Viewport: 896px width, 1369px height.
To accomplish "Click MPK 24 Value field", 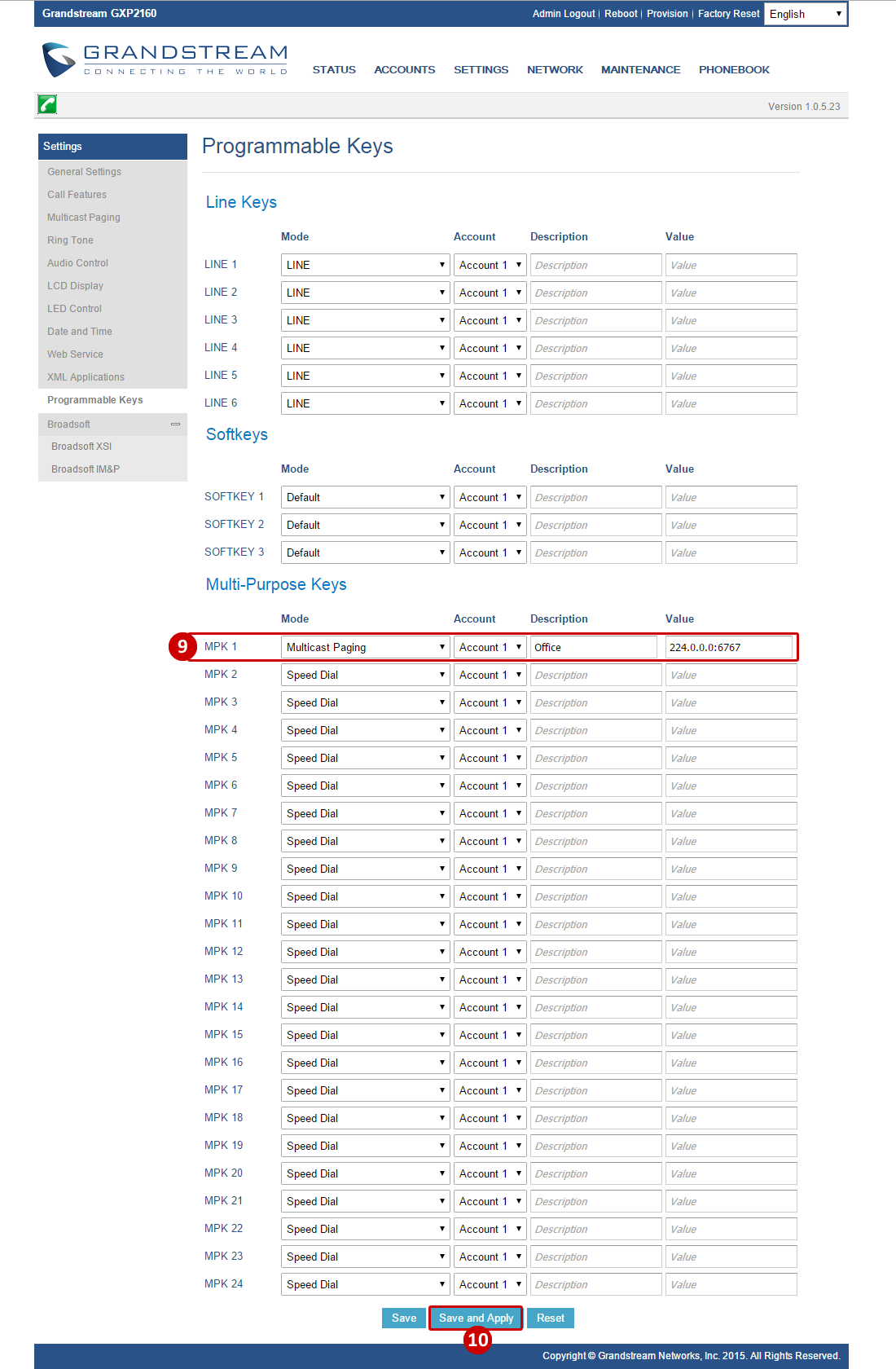I will tap(731, 1284).
